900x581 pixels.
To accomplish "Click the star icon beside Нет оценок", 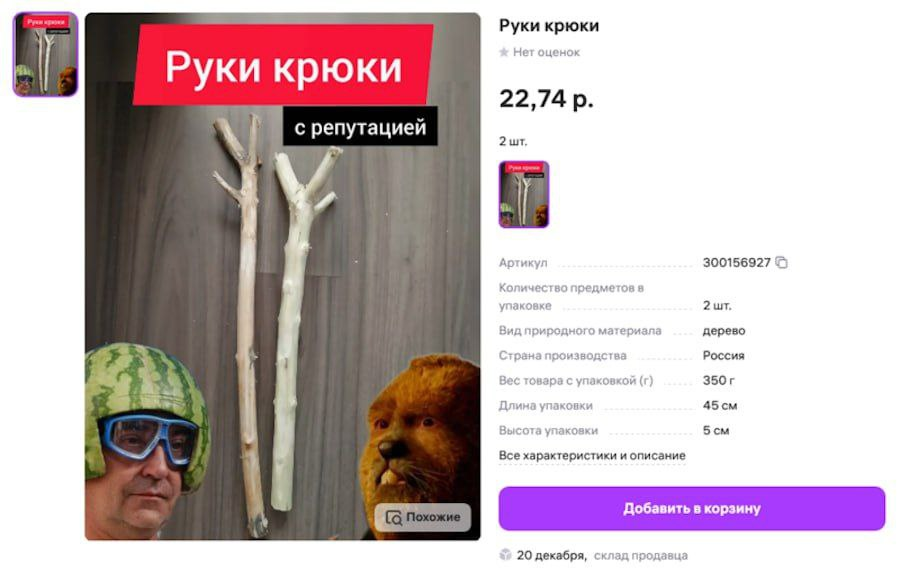I will (x=504, y=52).
